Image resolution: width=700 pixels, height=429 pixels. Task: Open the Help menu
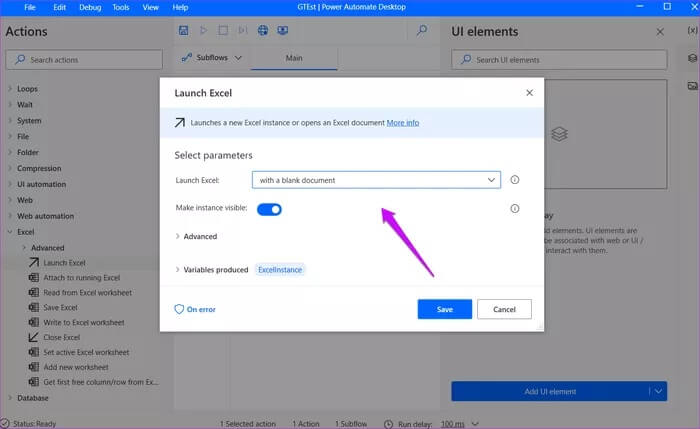tap(180, 7)
